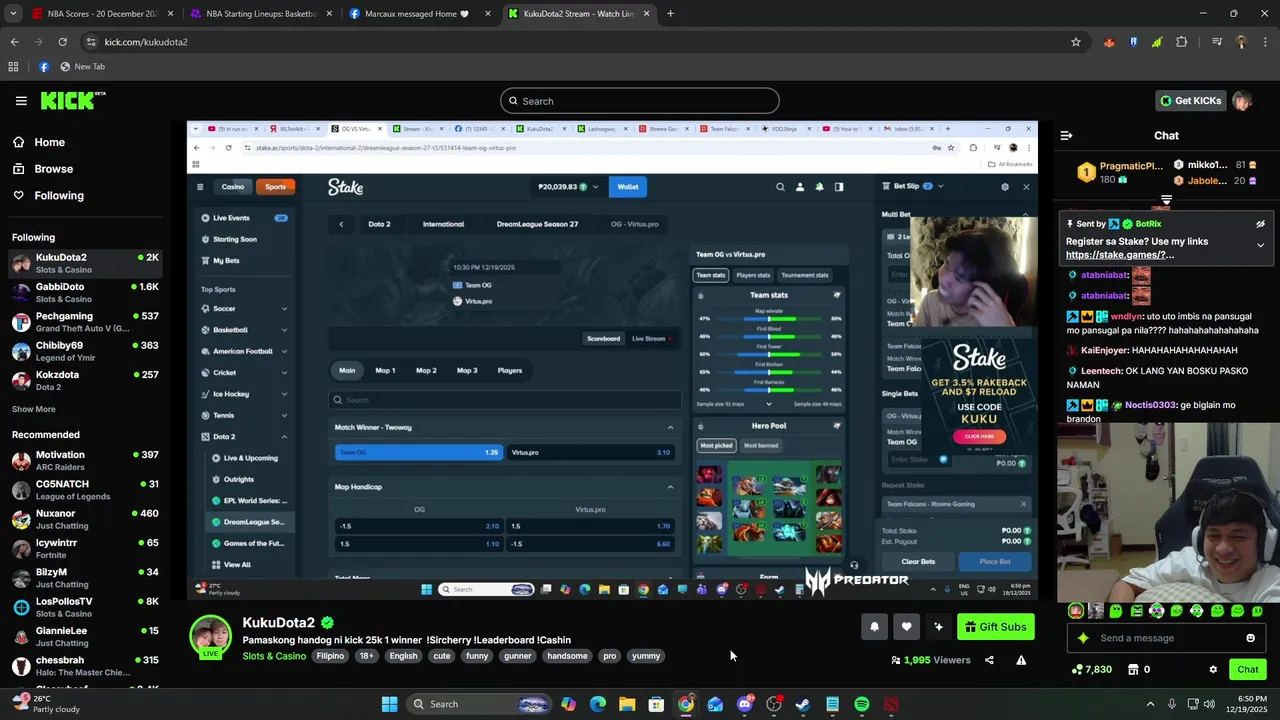
Task: Click the Send a message field
Action: (x=1165, y=638)
